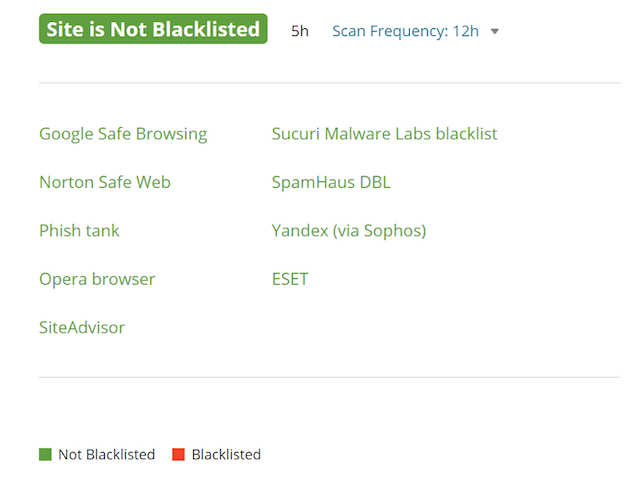
Task: Click the green Not Blacklisted legend swatch
Action: pyautogui.click(x=45, y=454)
